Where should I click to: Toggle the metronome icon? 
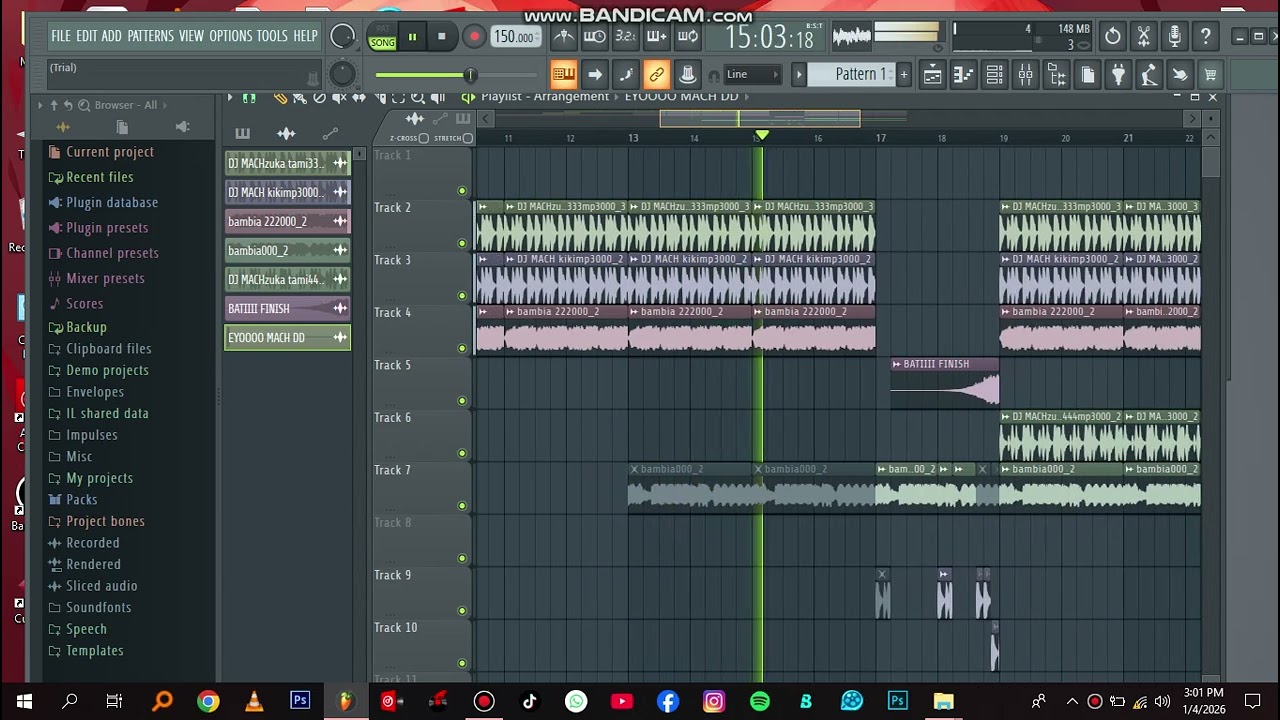(564, 37)
